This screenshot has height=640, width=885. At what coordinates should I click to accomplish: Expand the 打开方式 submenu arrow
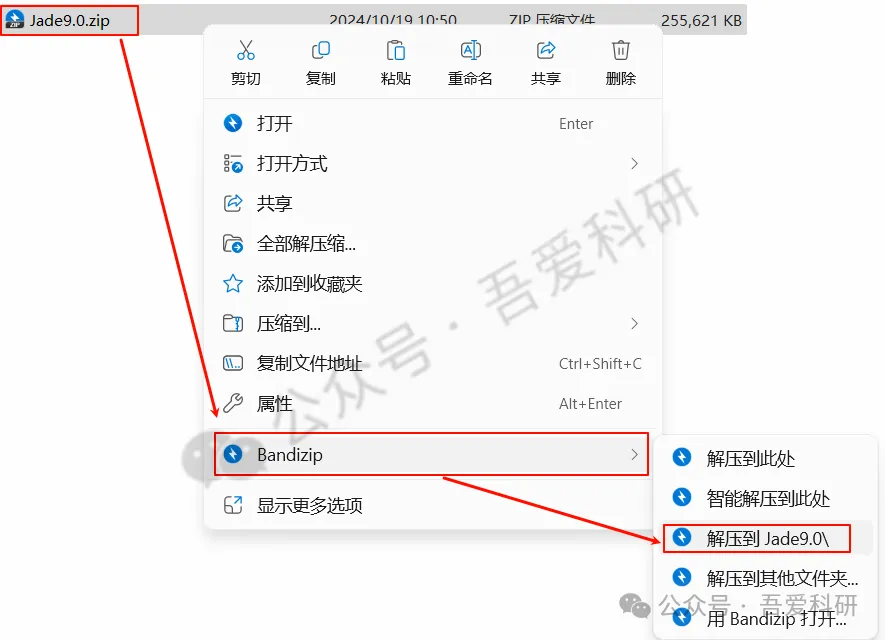pyautogui.click(x=634, y=164)
